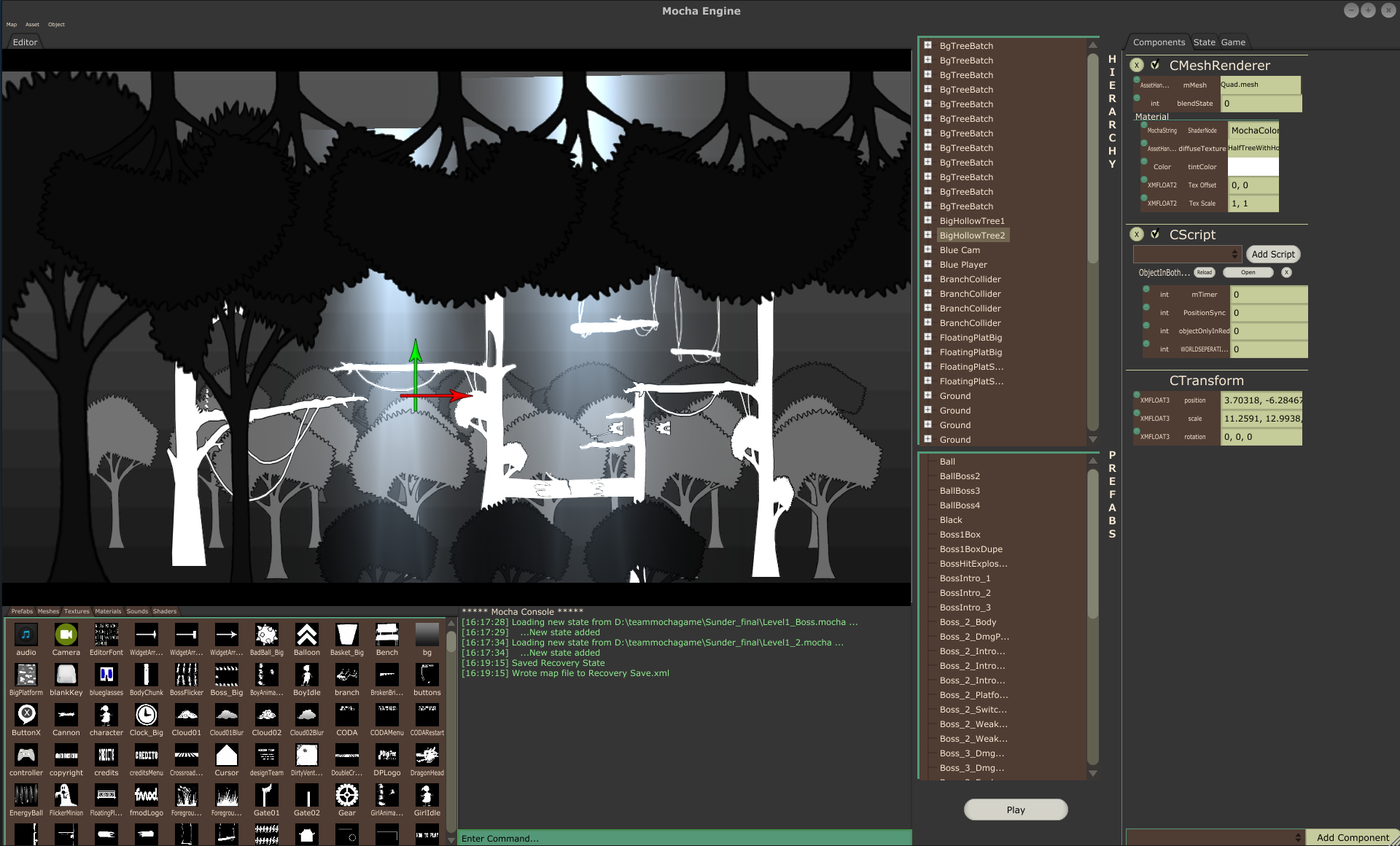Select the BoyIdle prefab icon

tap(307, 675)
